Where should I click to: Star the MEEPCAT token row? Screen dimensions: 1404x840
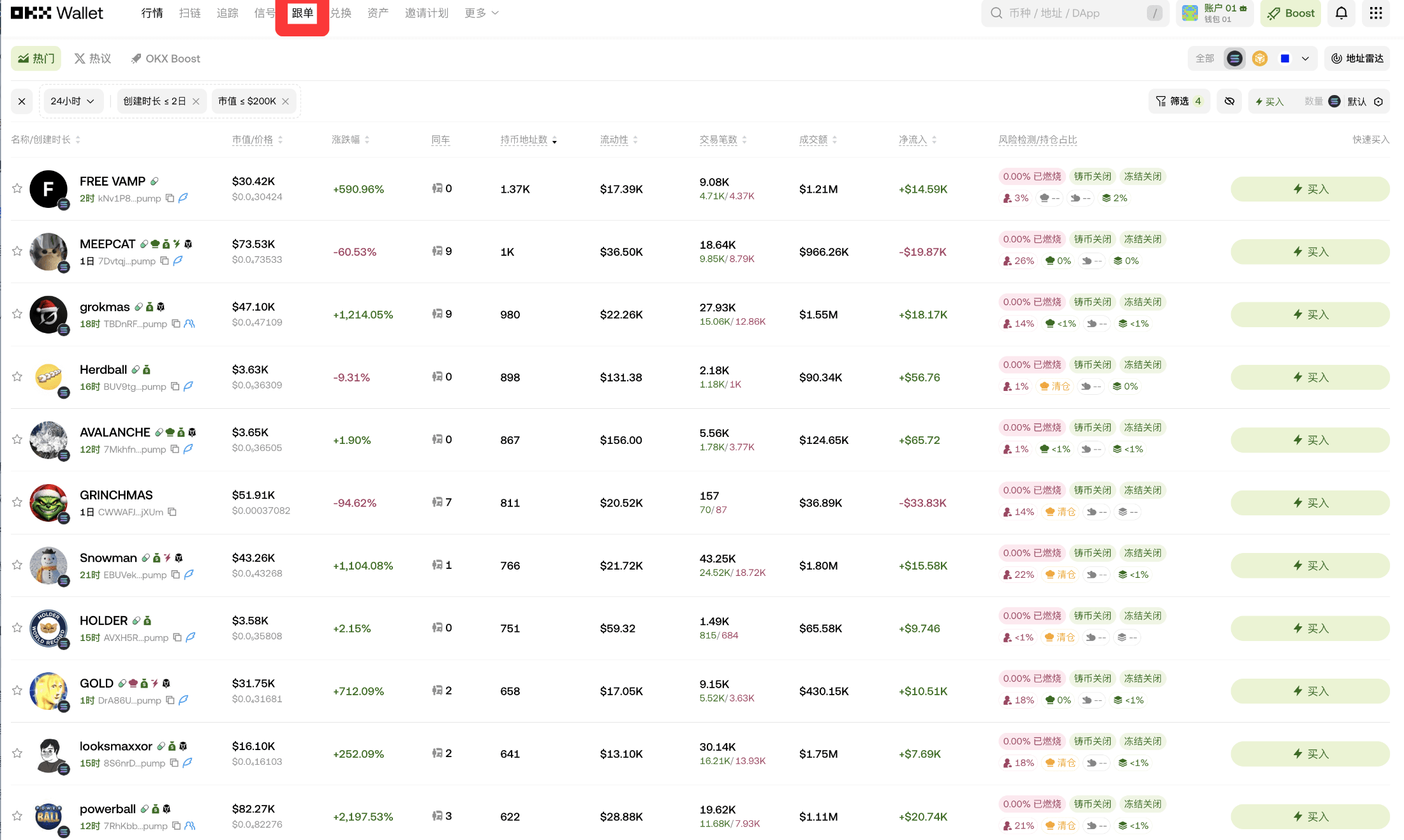tap(17, 251)
